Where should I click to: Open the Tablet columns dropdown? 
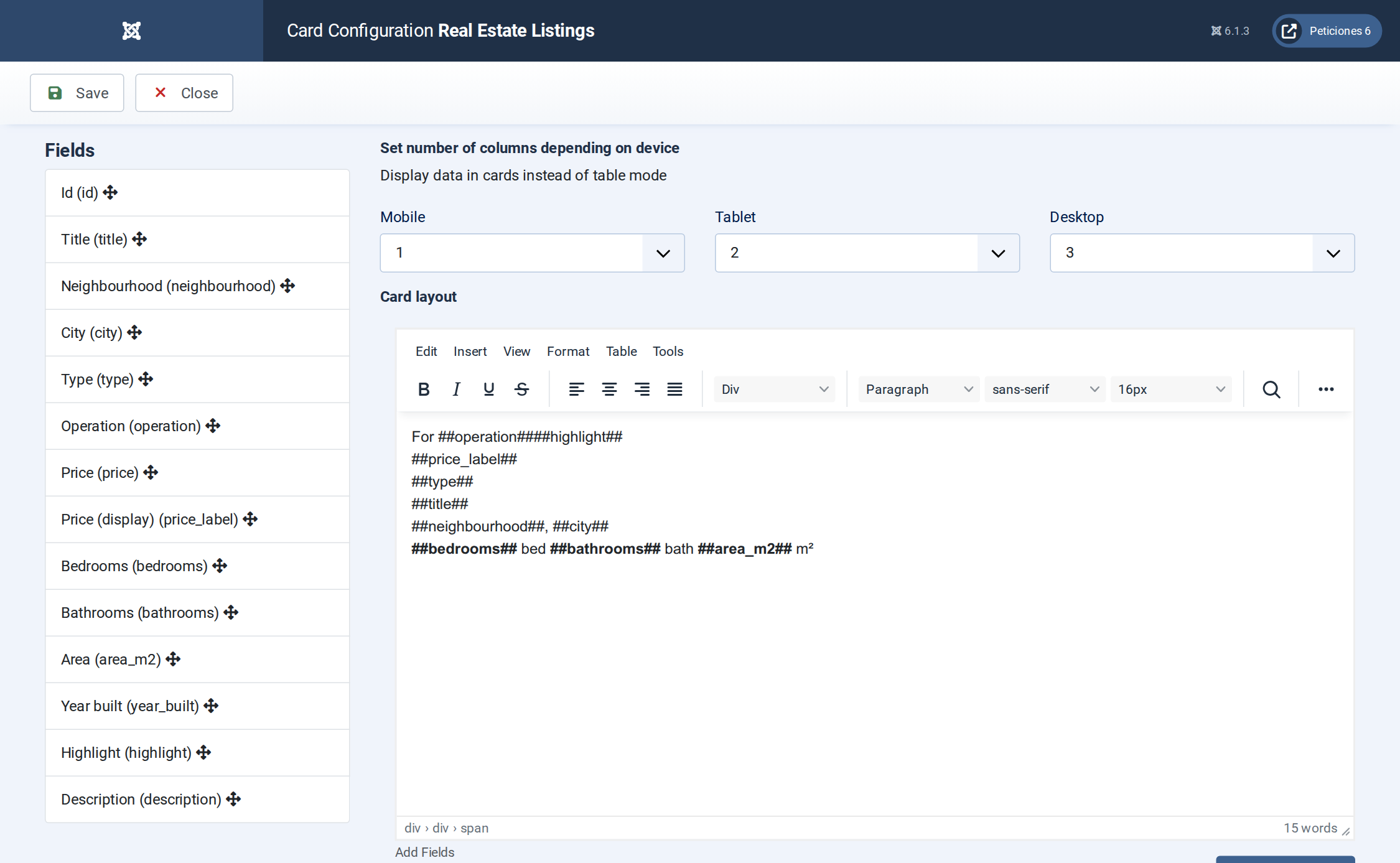tap(867, 253)
